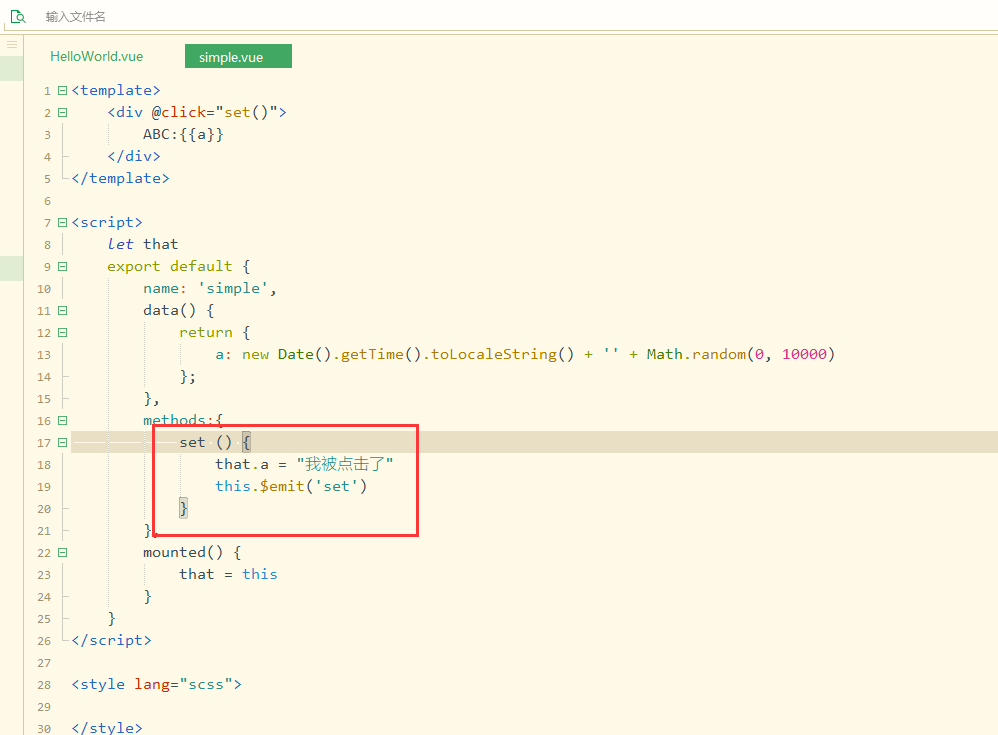Click line number 28 in the gutter
The width and height of the screenshot is (998, 735).
pos(44,685)
